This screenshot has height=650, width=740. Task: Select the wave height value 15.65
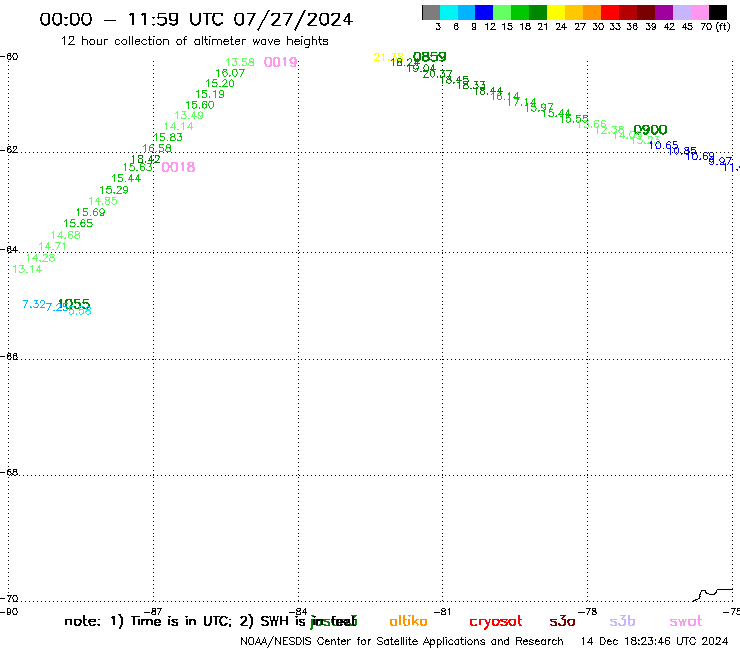pos(78,224)
